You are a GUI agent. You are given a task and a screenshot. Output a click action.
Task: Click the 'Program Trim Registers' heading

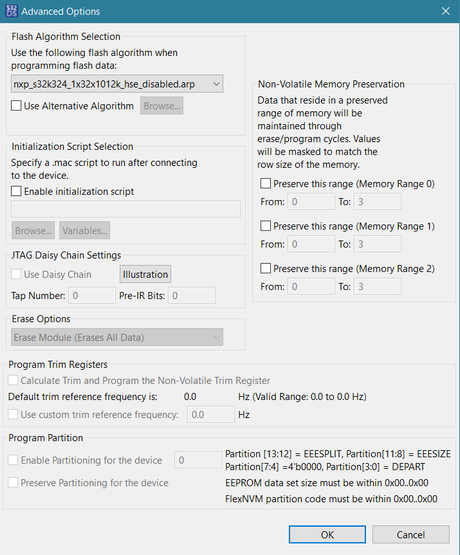point(58,365)
